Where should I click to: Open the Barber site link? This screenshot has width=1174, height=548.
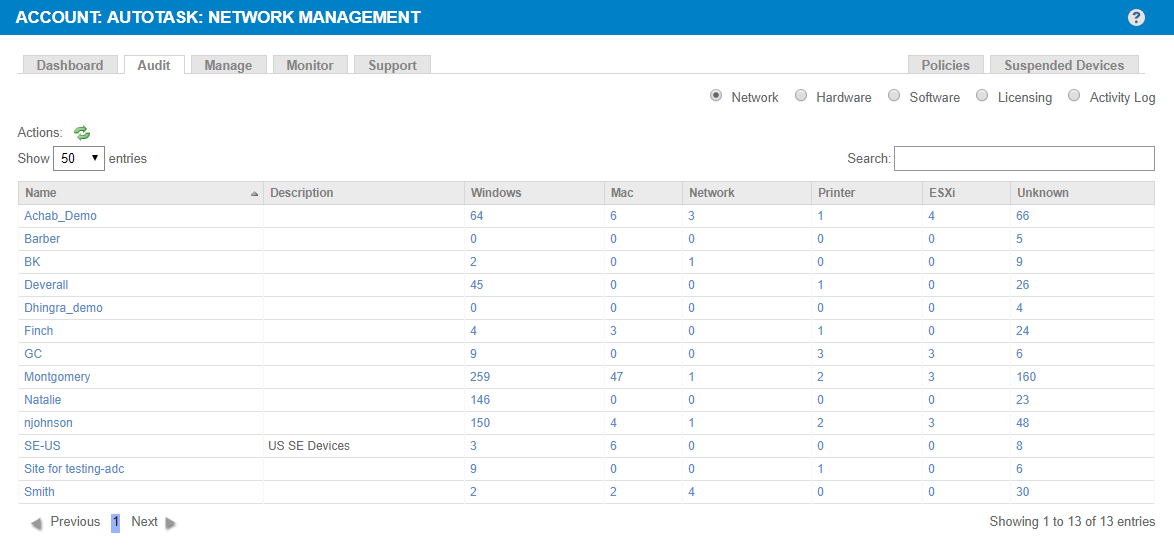(x=42, y=239)
